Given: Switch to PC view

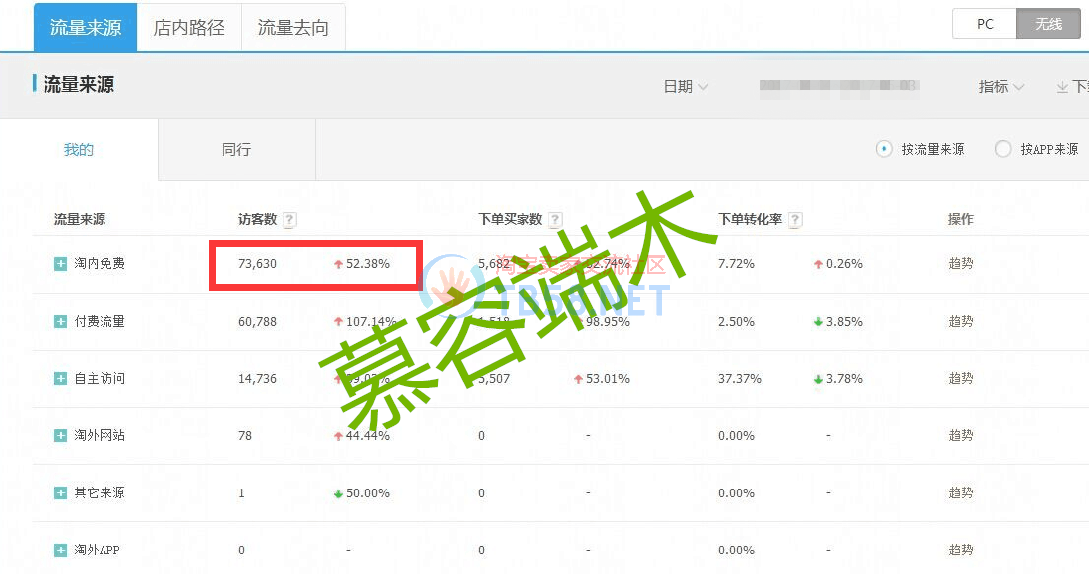Looking at the screenshot, I should click(x=985, y=24).
